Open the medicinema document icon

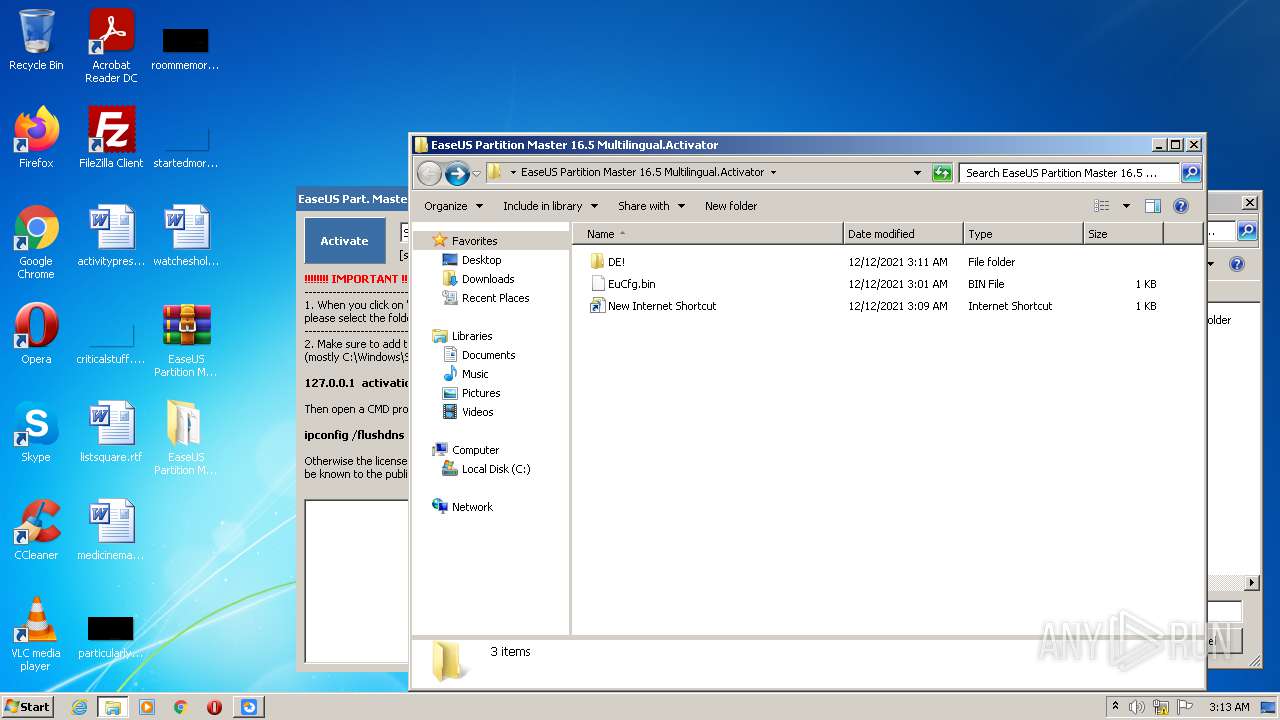pyautogui.click(x=111, y=530)
